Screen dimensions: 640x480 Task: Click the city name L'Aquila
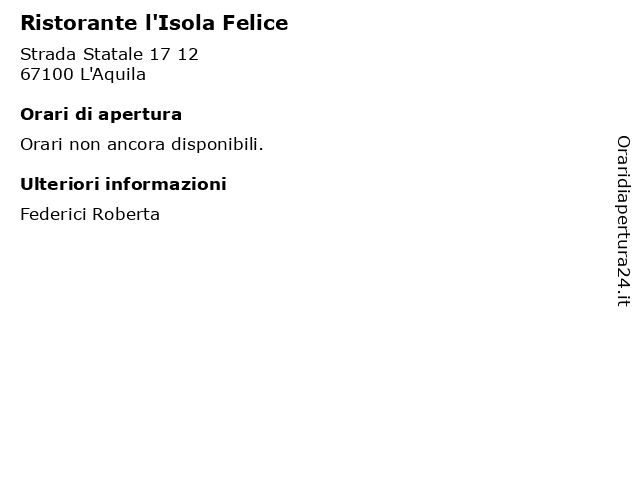(x=113, y=74)
